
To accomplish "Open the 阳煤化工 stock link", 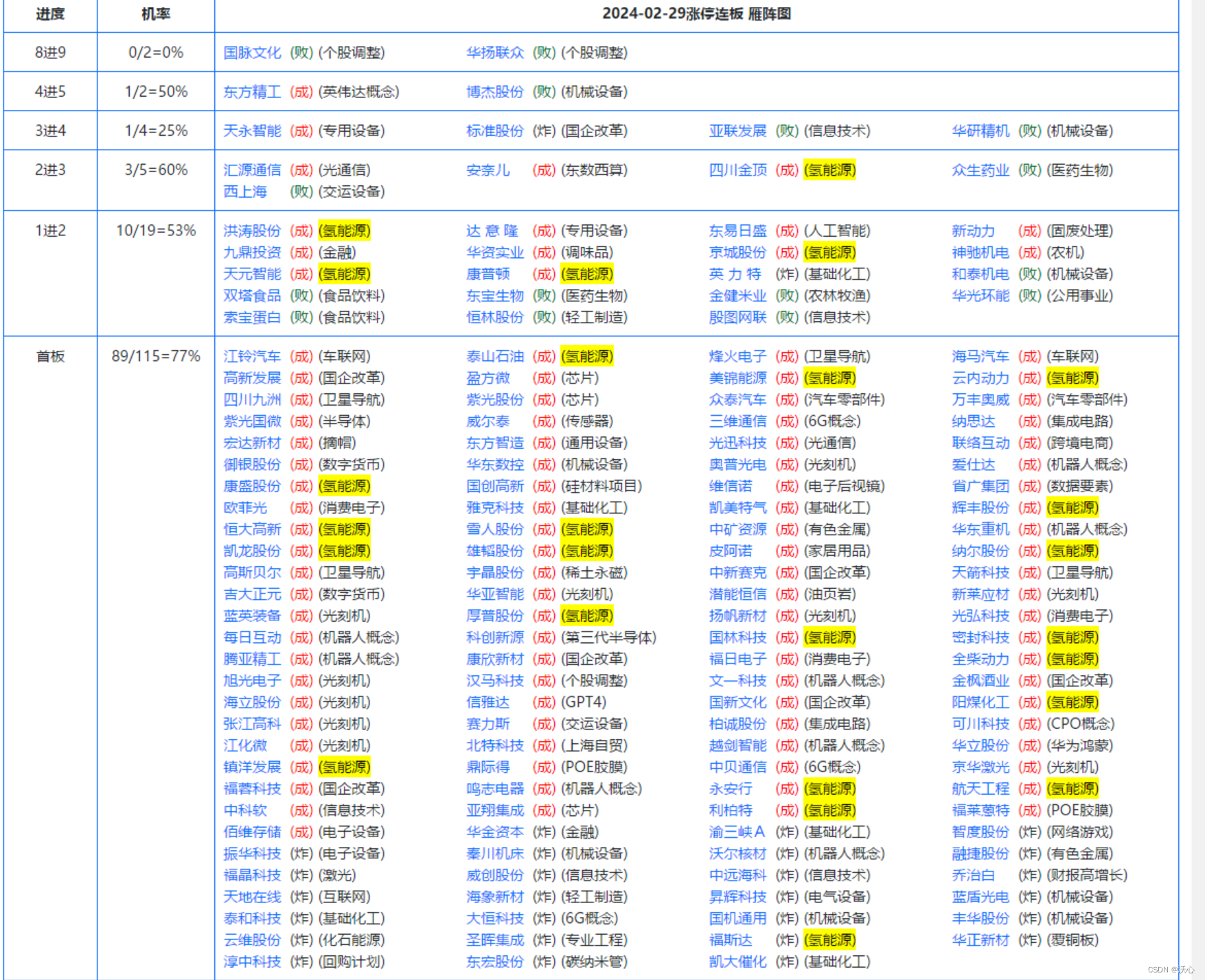I will click(x=980, y=703).
